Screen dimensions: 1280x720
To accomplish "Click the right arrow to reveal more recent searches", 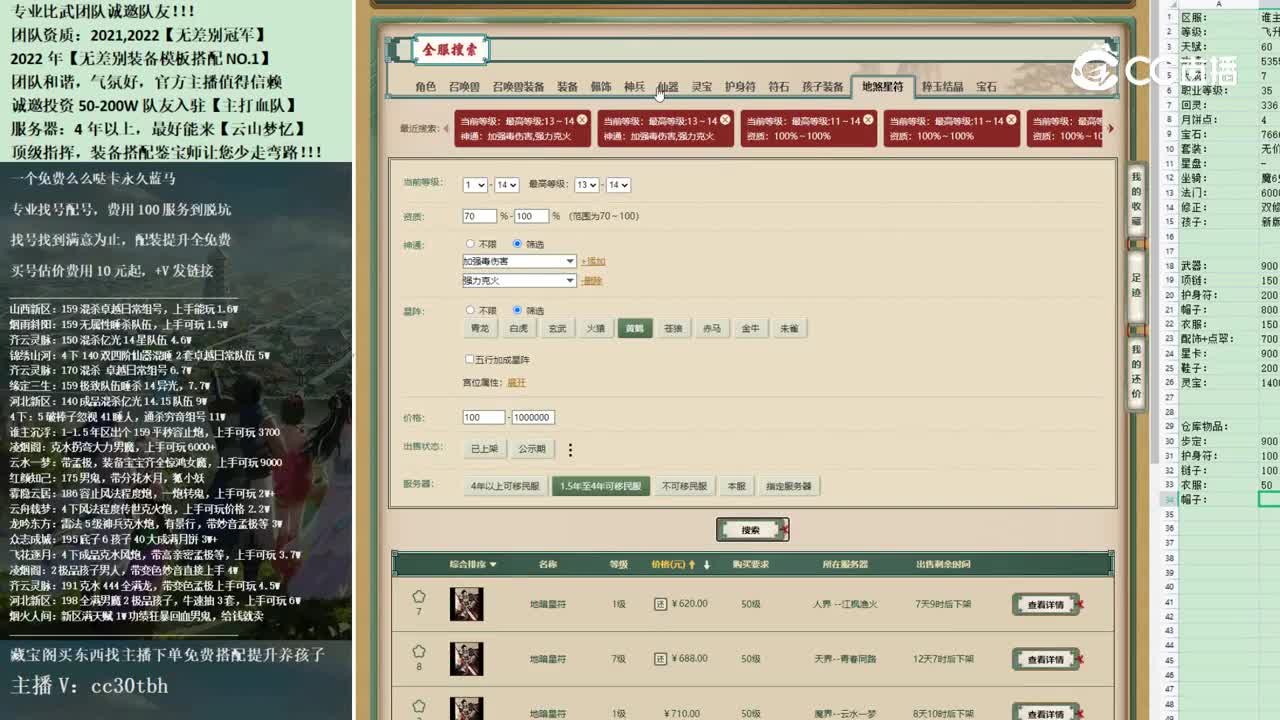I will click(1109, 126).
